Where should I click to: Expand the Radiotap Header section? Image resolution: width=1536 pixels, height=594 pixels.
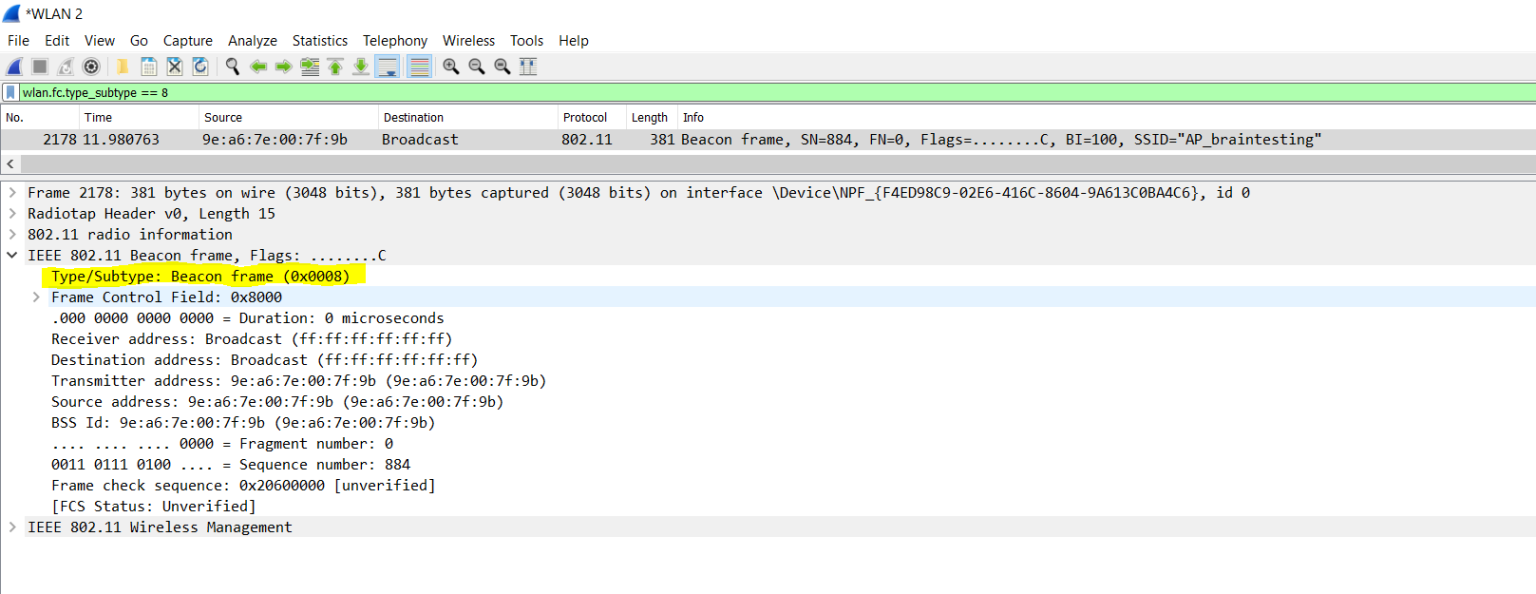click(x=12, y=213)
